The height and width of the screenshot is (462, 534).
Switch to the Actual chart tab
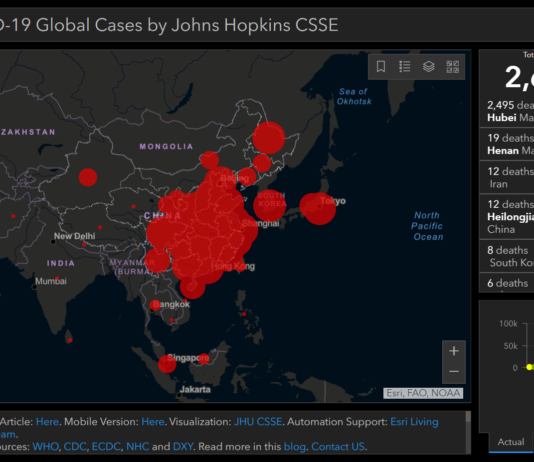[x=511, y=442]
